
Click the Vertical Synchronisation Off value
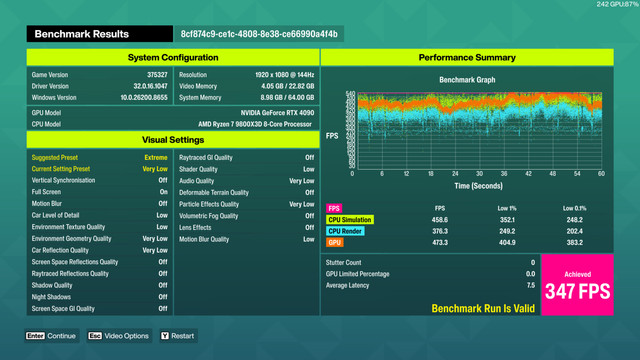(x=163, y=180)
